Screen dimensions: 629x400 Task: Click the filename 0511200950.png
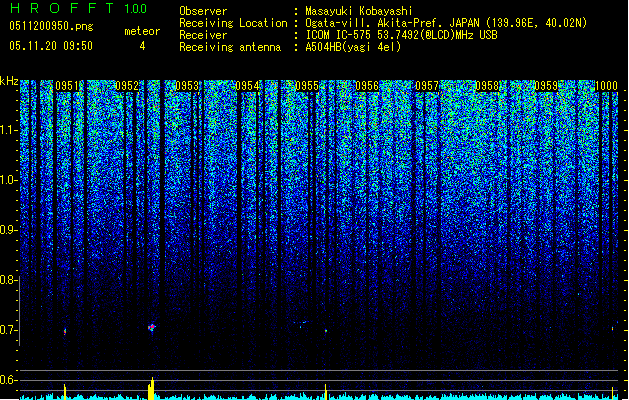[51, 26]
